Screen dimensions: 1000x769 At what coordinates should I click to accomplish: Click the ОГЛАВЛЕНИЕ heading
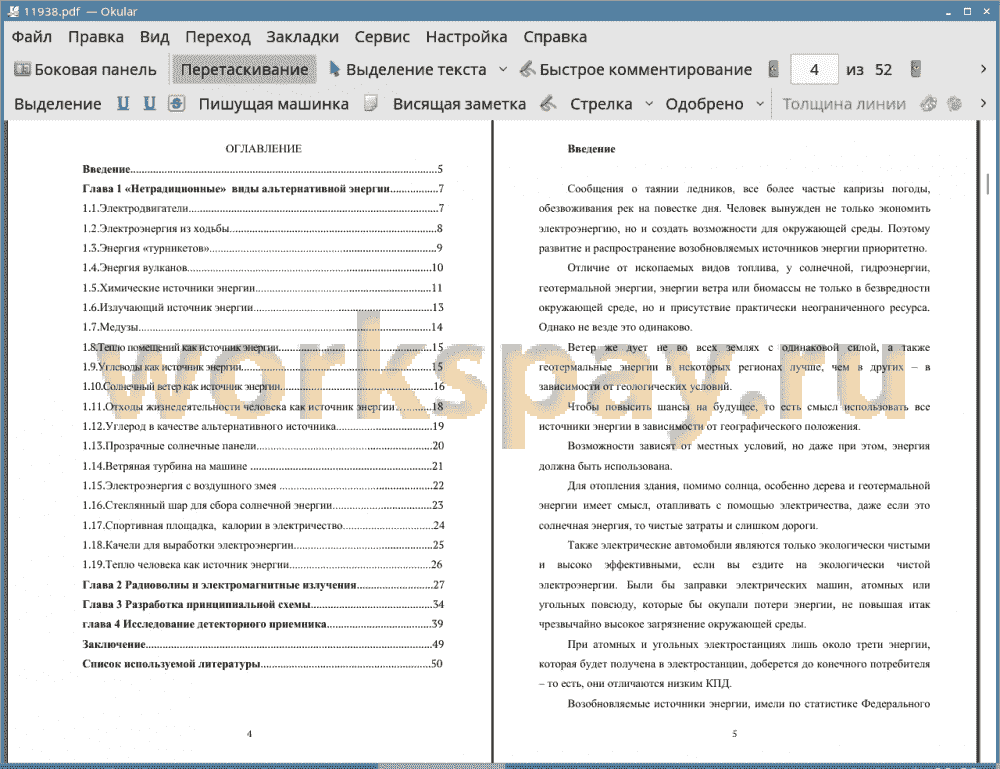point(263,149)
